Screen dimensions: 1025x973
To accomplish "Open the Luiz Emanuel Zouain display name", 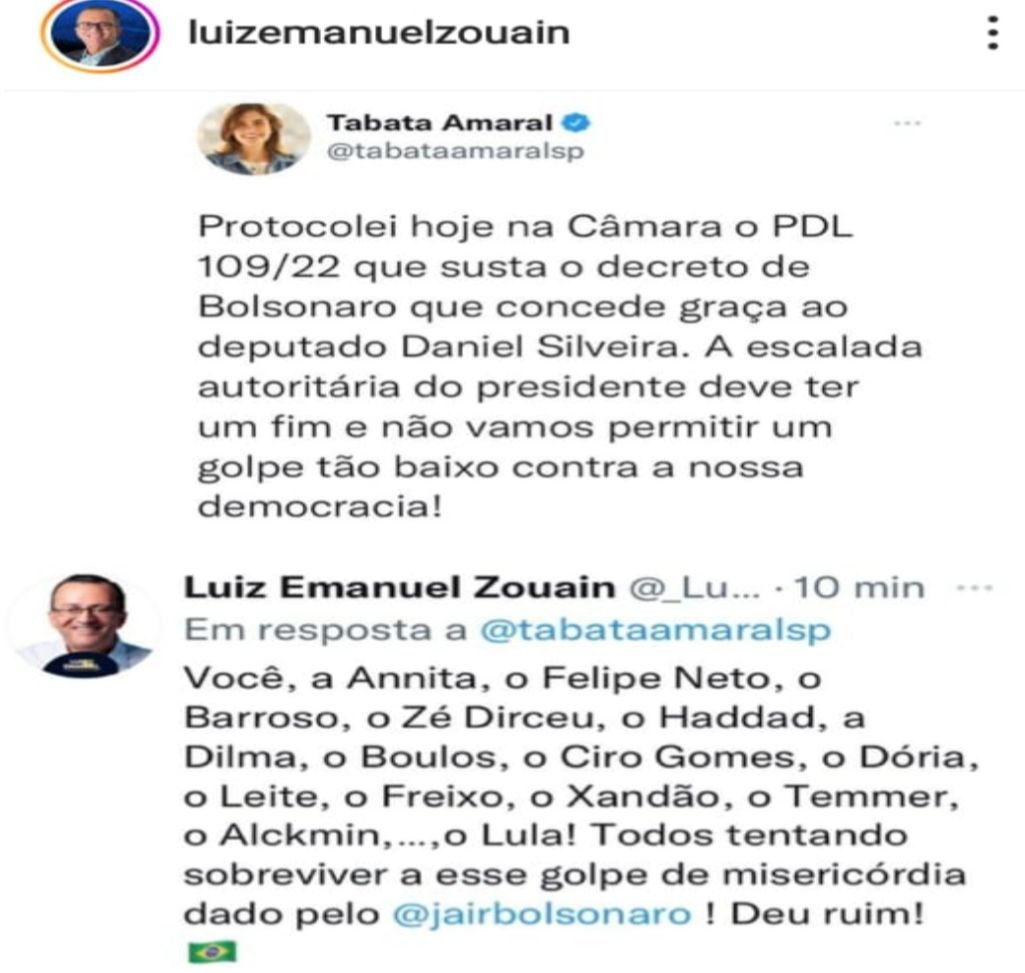I will pyautogui.click(x=400, y=588).
